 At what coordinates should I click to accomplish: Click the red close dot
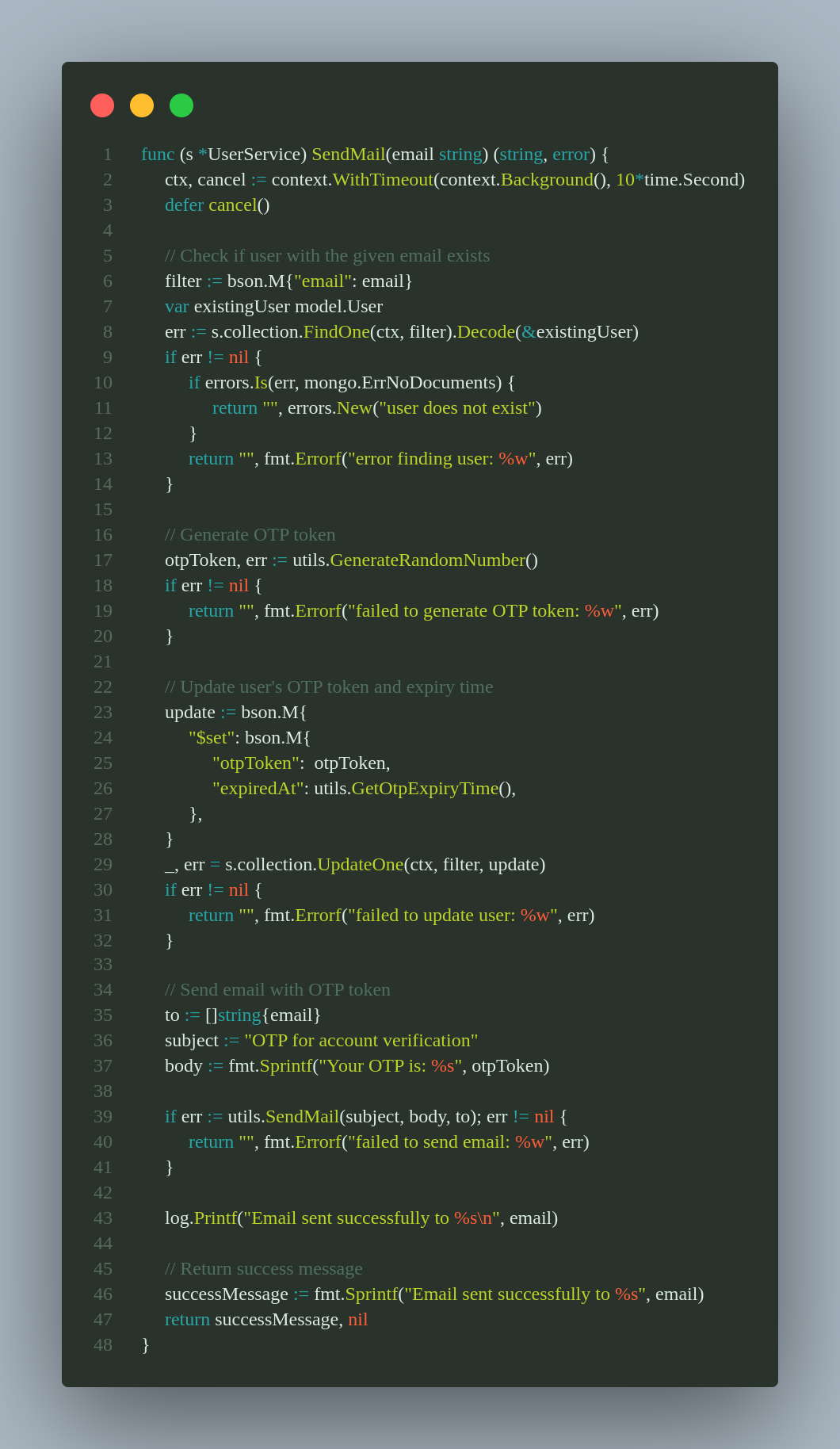click(x=102, y=105)
